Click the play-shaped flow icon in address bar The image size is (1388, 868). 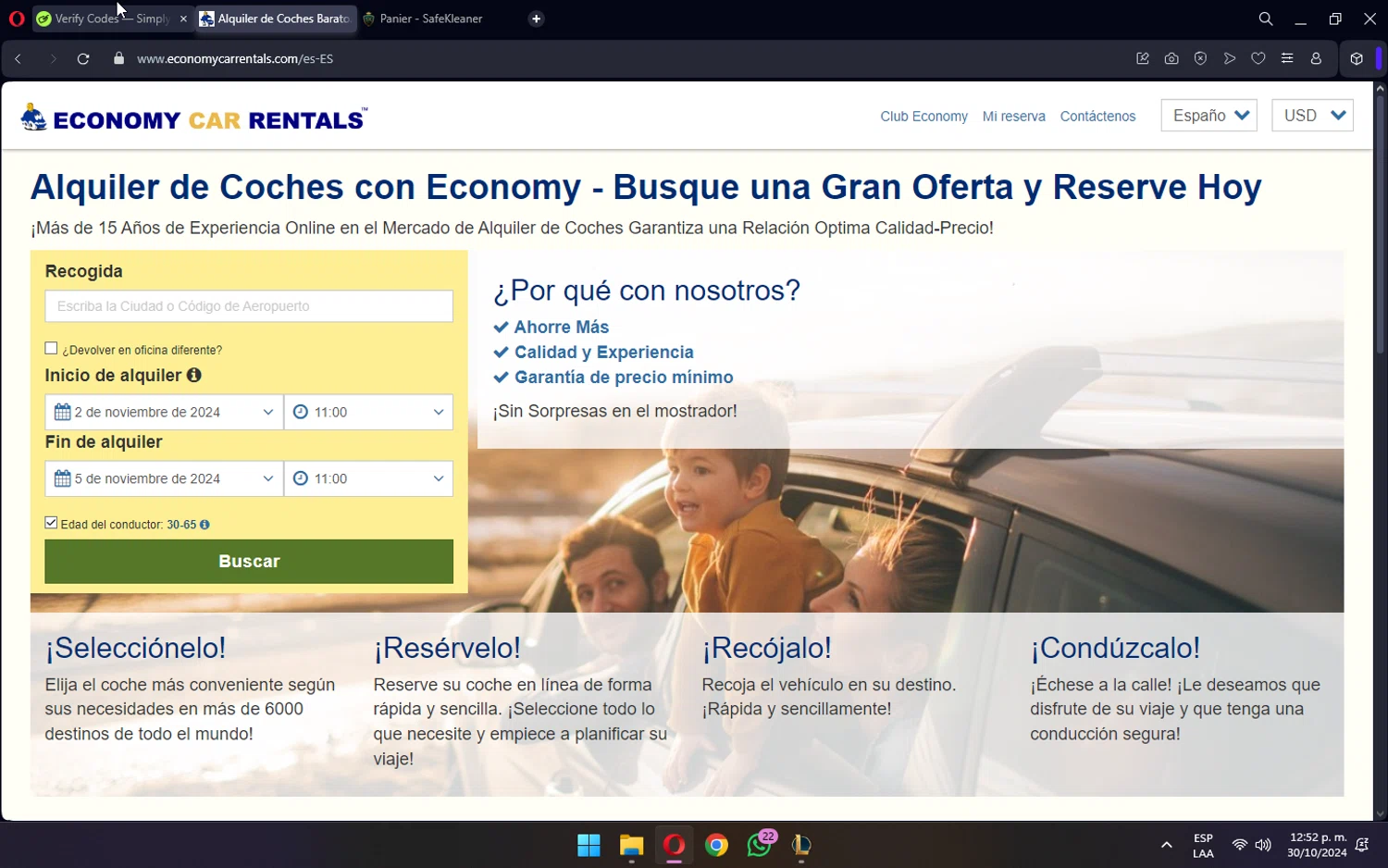(1230, 58)
